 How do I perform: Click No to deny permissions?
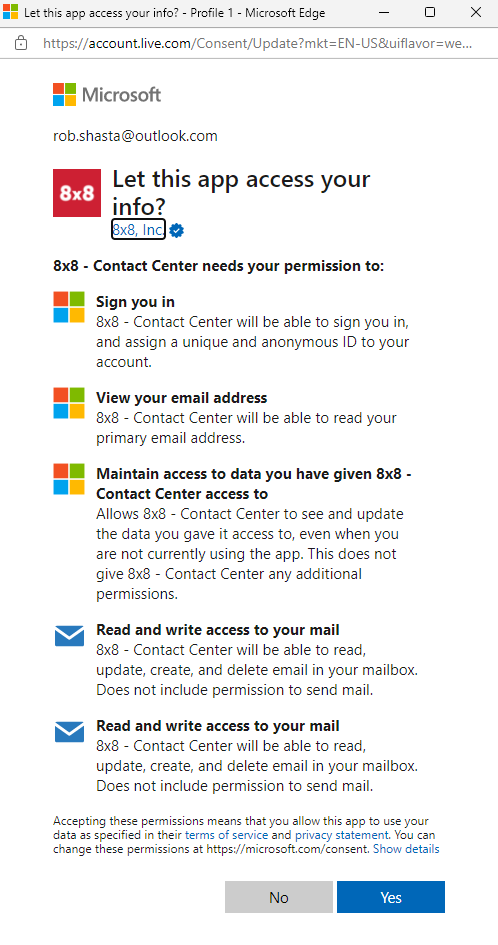pos(279,897)
